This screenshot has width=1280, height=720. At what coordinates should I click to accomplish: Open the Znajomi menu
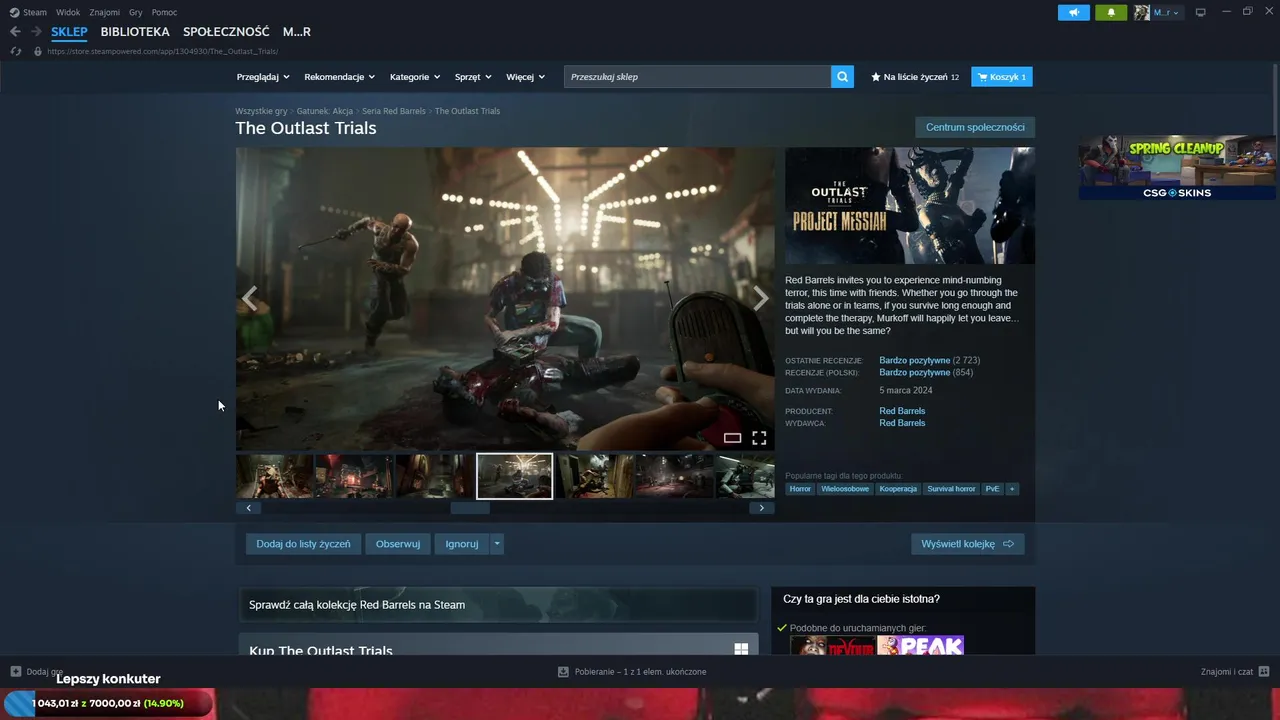click(105, 12)
